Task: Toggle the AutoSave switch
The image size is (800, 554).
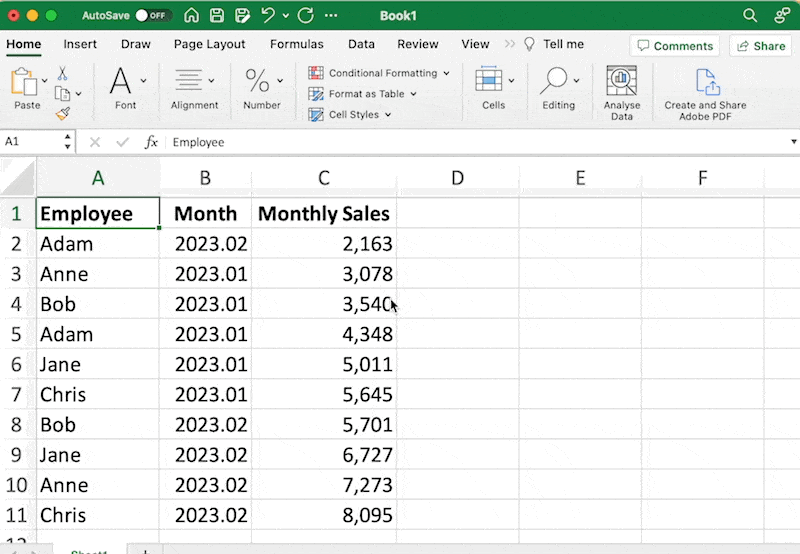Action: click(x=152, y=15)
